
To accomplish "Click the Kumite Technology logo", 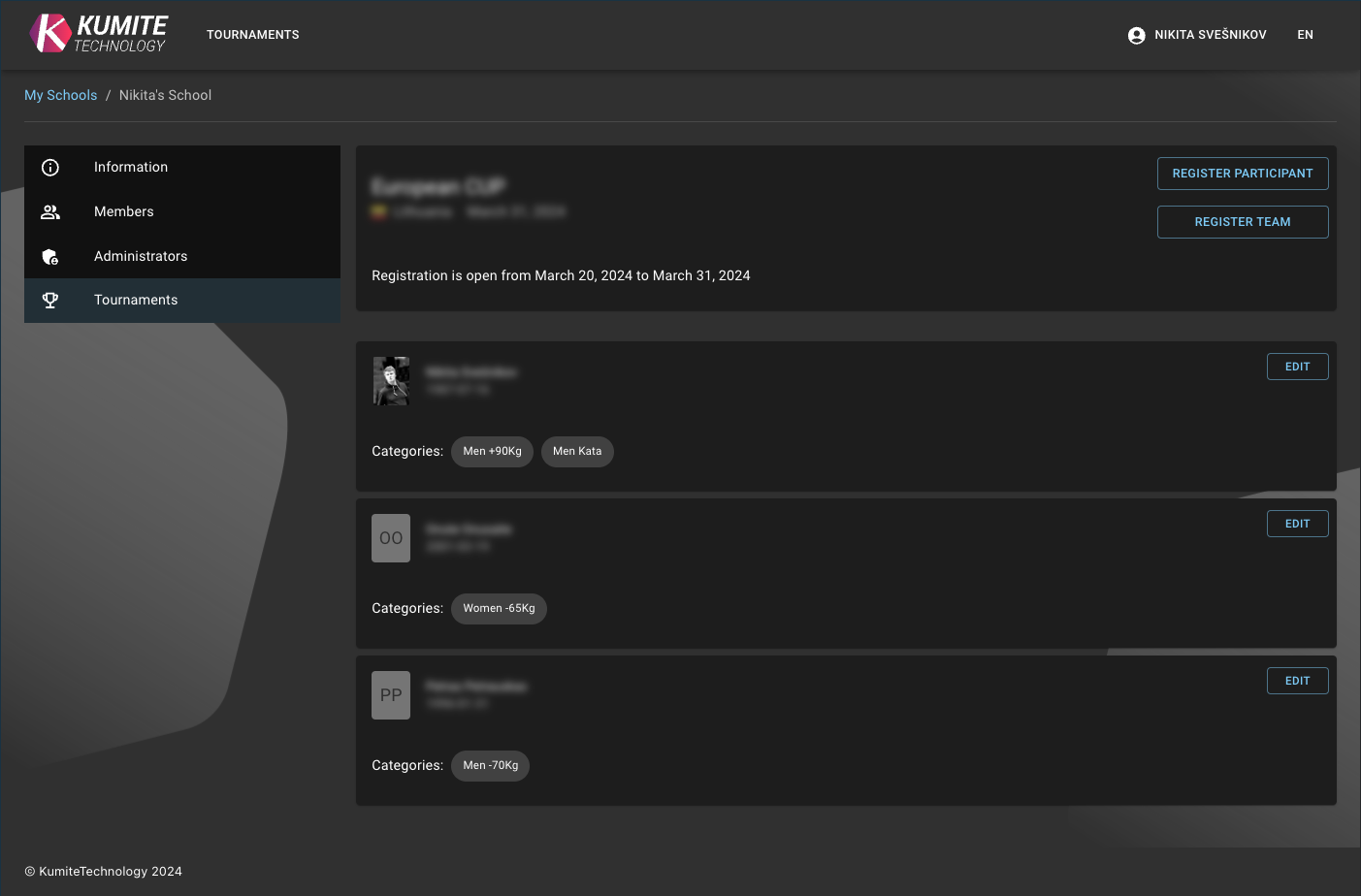I will click(x=97, y=32).
